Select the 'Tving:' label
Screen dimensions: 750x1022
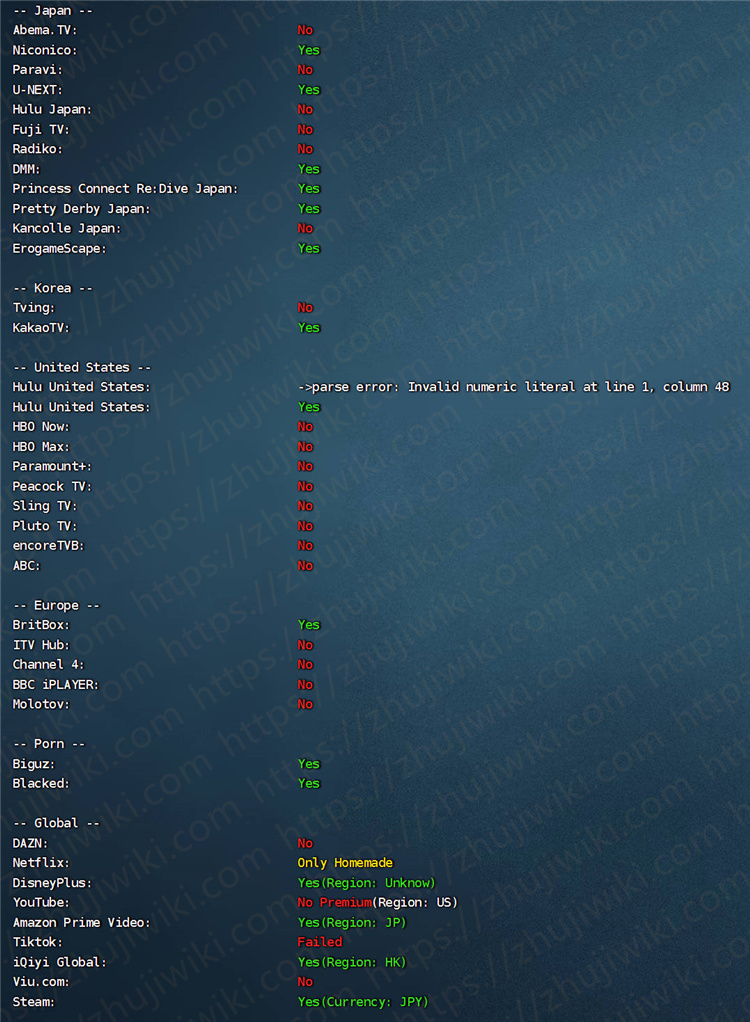[34, 308]
